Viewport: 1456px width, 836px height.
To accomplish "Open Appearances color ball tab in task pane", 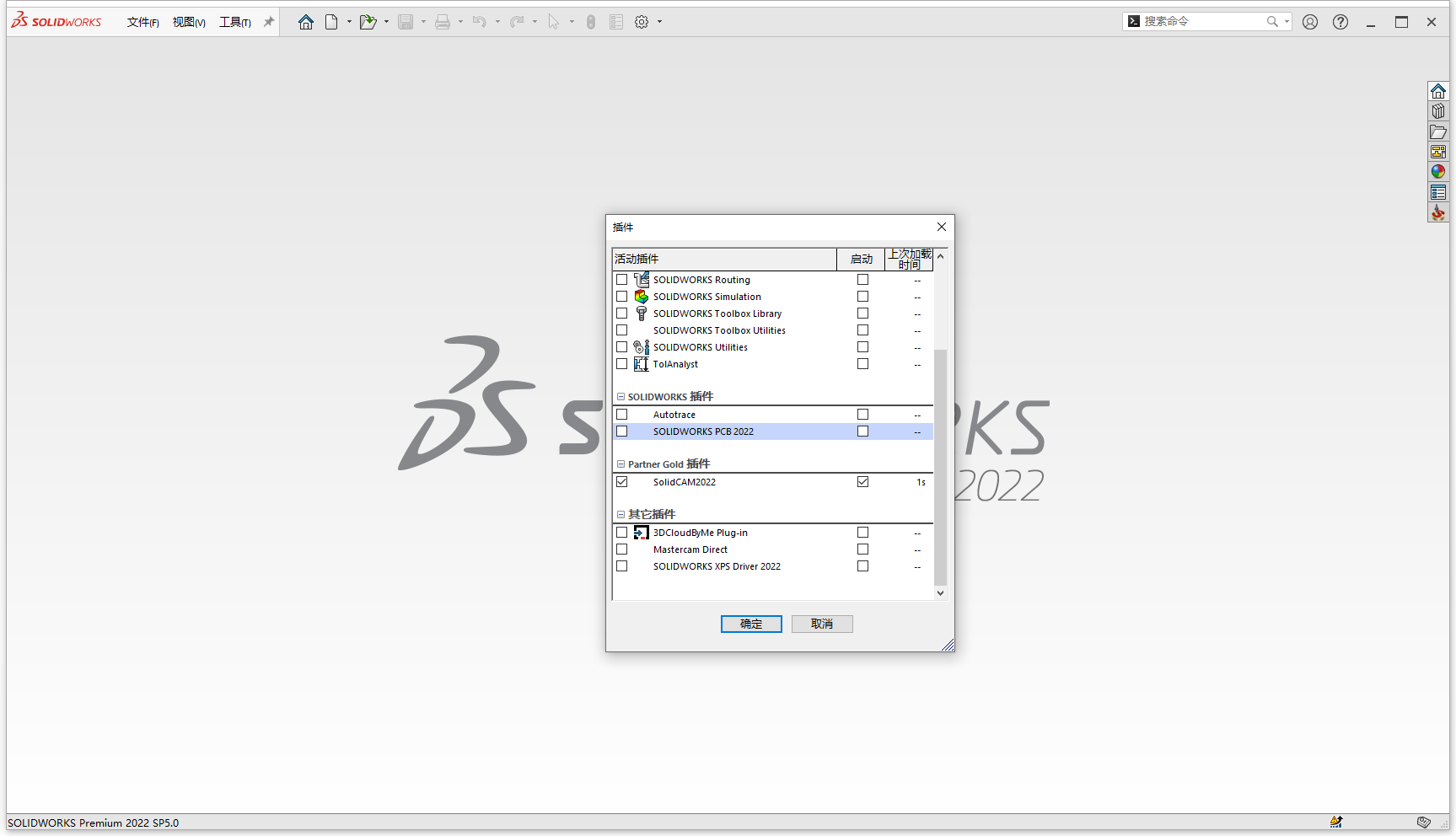I will pyautogui.click(x=1438, y=172).
